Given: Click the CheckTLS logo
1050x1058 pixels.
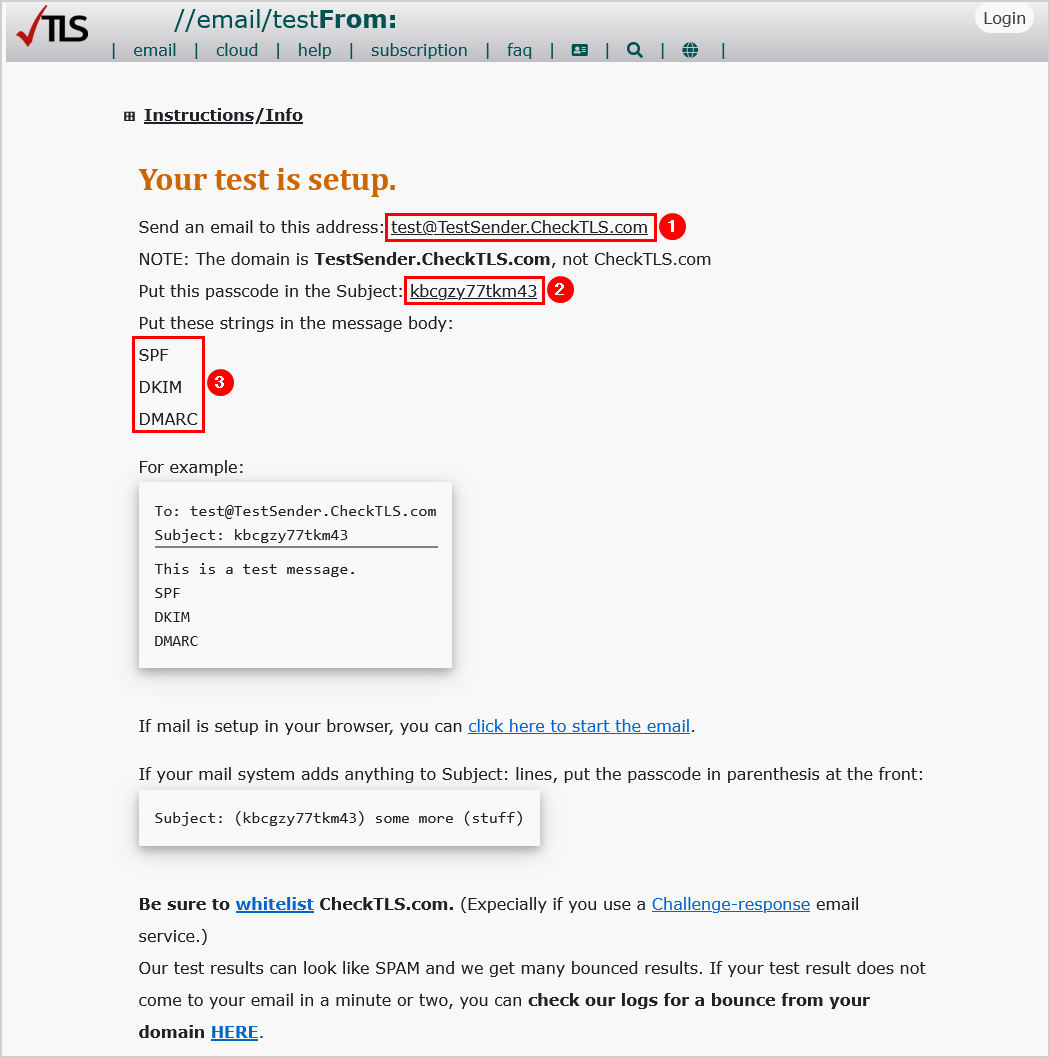Looking at the screenshot, I should coord(53,27).
